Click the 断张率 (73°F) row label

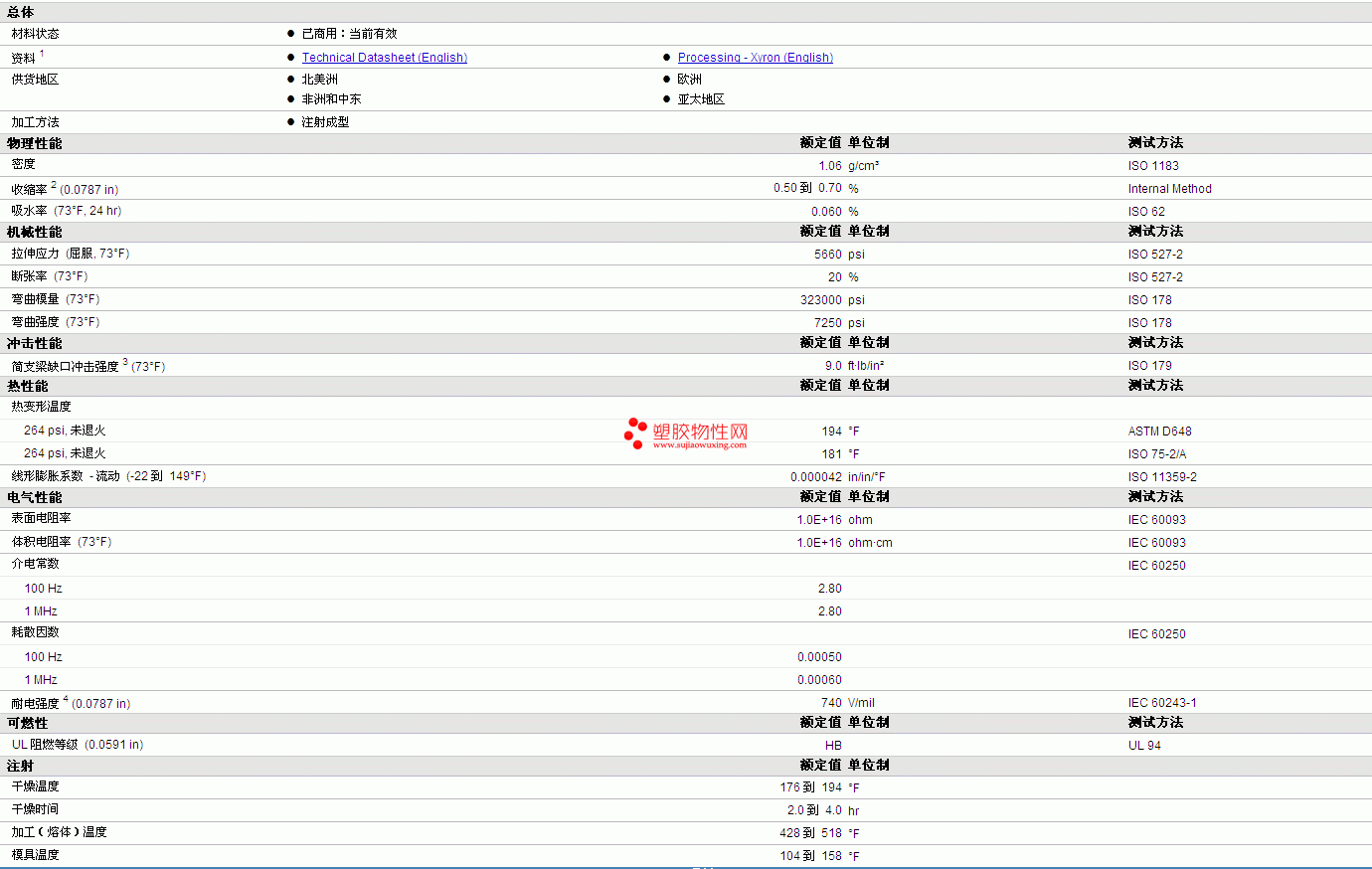point(50,276)
